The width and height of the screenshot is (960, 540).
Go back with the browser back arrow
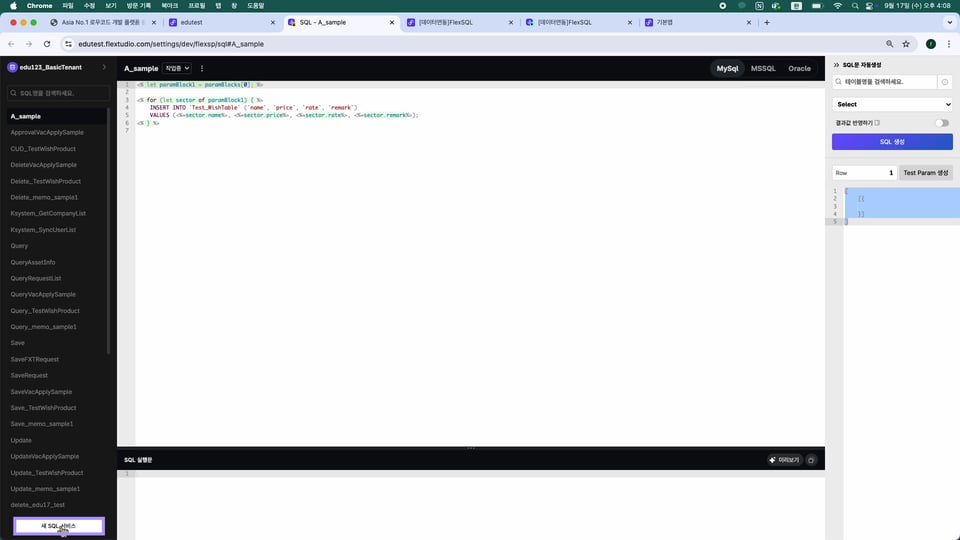pos(11,44)
